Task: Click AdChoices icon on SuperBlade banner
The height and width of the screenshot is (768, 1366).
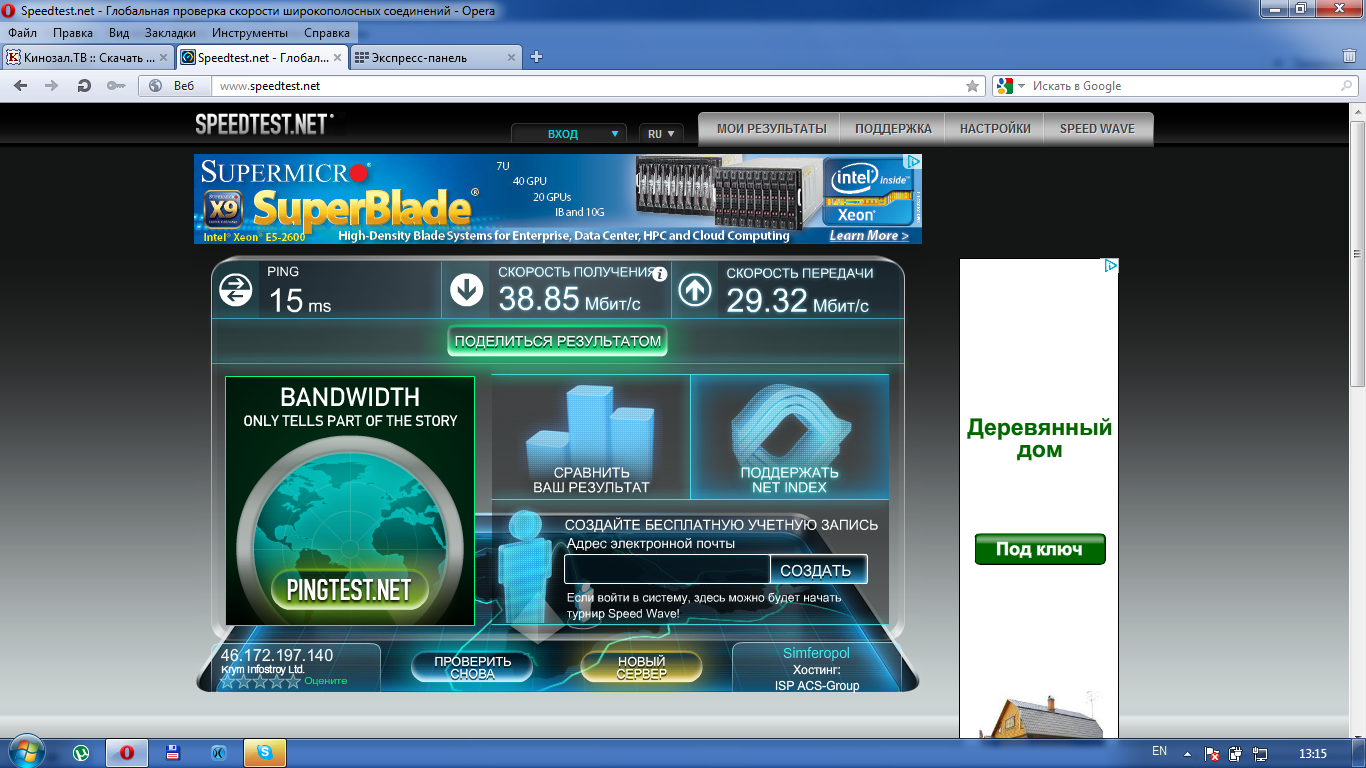Action: [x=912, y=161]
